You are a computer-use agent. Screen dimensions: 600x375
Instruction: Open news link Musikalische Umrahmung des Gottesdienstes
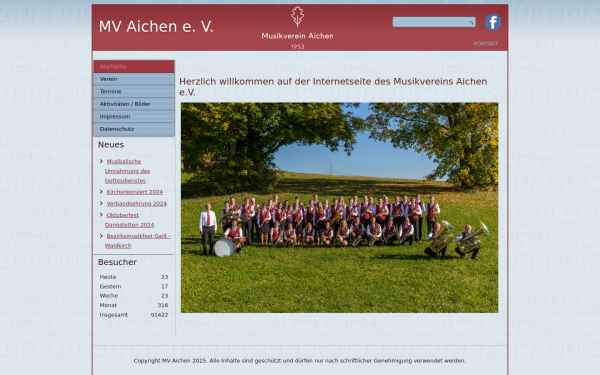tap(127, 171)
